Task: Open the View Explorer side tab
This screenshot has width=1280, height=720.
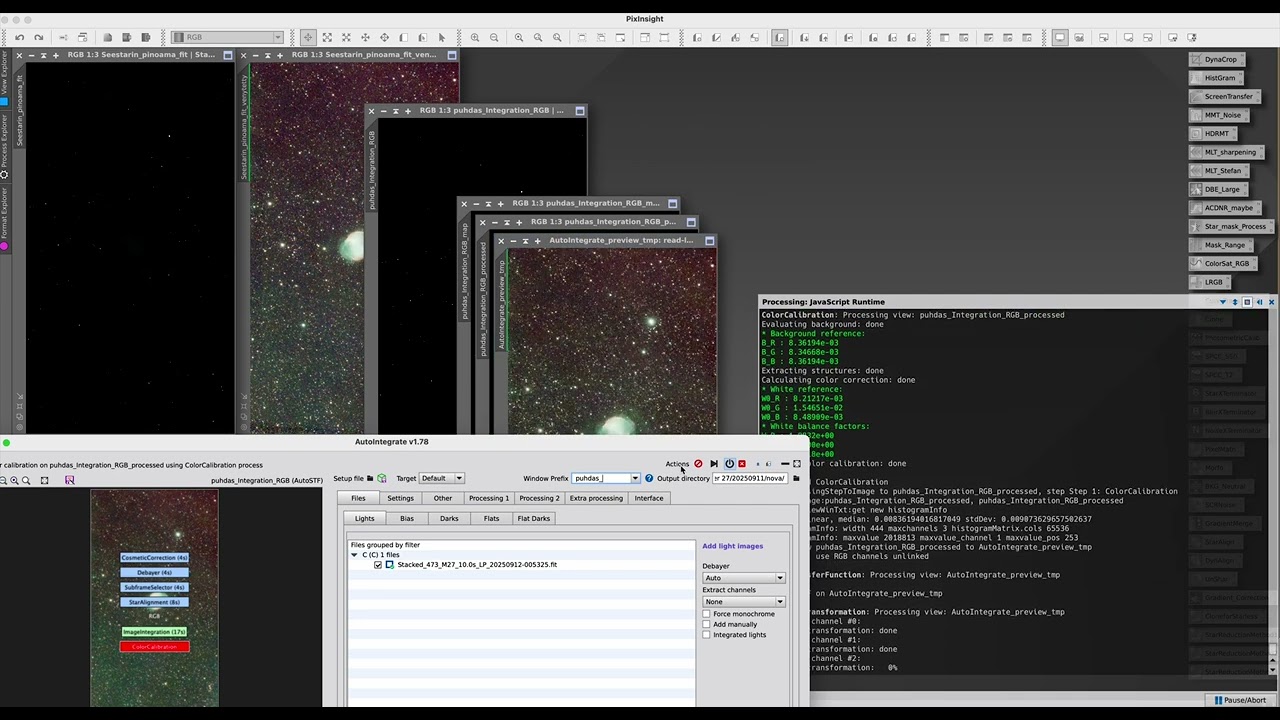Action: coord(4,78)
